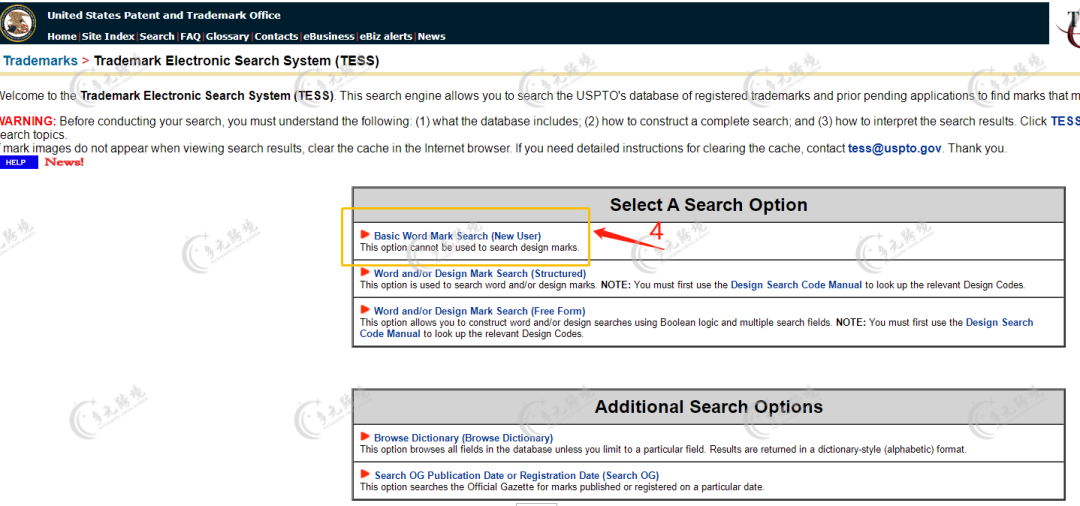Open eBiz alerts header link
Viewport: 1080px width, 506px height.
[x=386, y=36]
